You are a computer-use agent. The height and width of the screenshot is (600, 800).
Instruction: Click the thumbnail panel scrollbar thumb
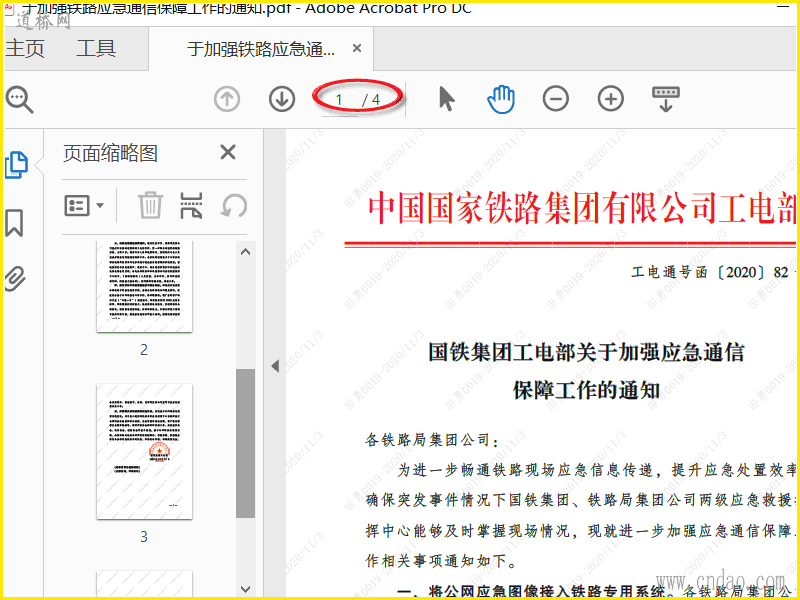coord(245,443)
